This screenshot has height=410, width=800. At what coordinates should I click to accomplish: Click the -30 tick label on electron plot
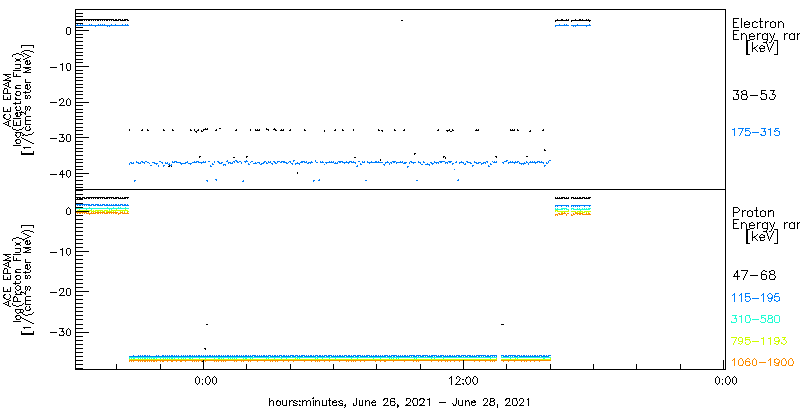(x=62, y=138)
